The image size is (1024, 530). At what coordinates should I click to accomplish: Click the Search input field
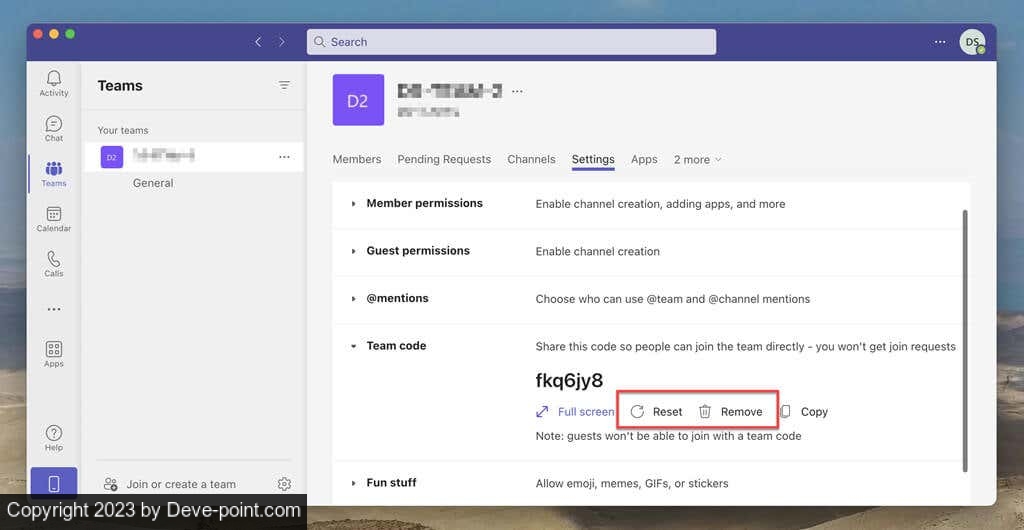click(x=511, y=42)
